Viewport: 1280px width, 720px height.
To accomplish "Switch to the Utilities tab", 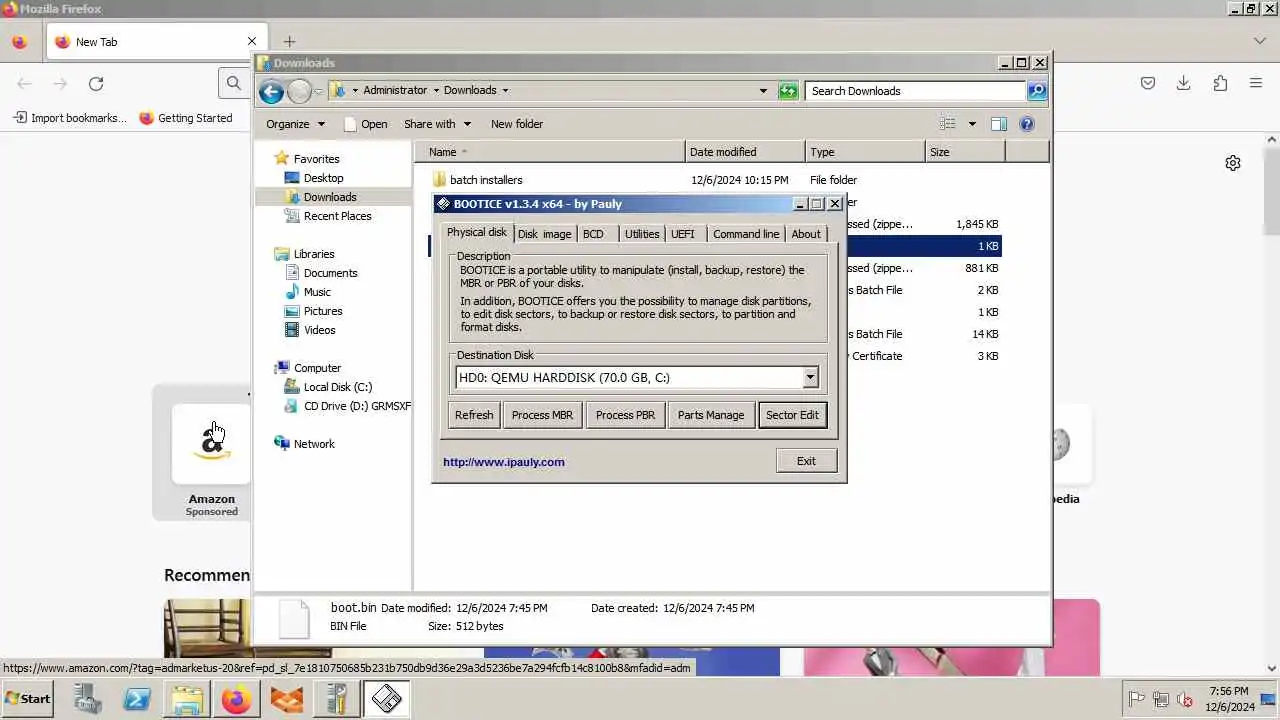I will coord(642,234).
